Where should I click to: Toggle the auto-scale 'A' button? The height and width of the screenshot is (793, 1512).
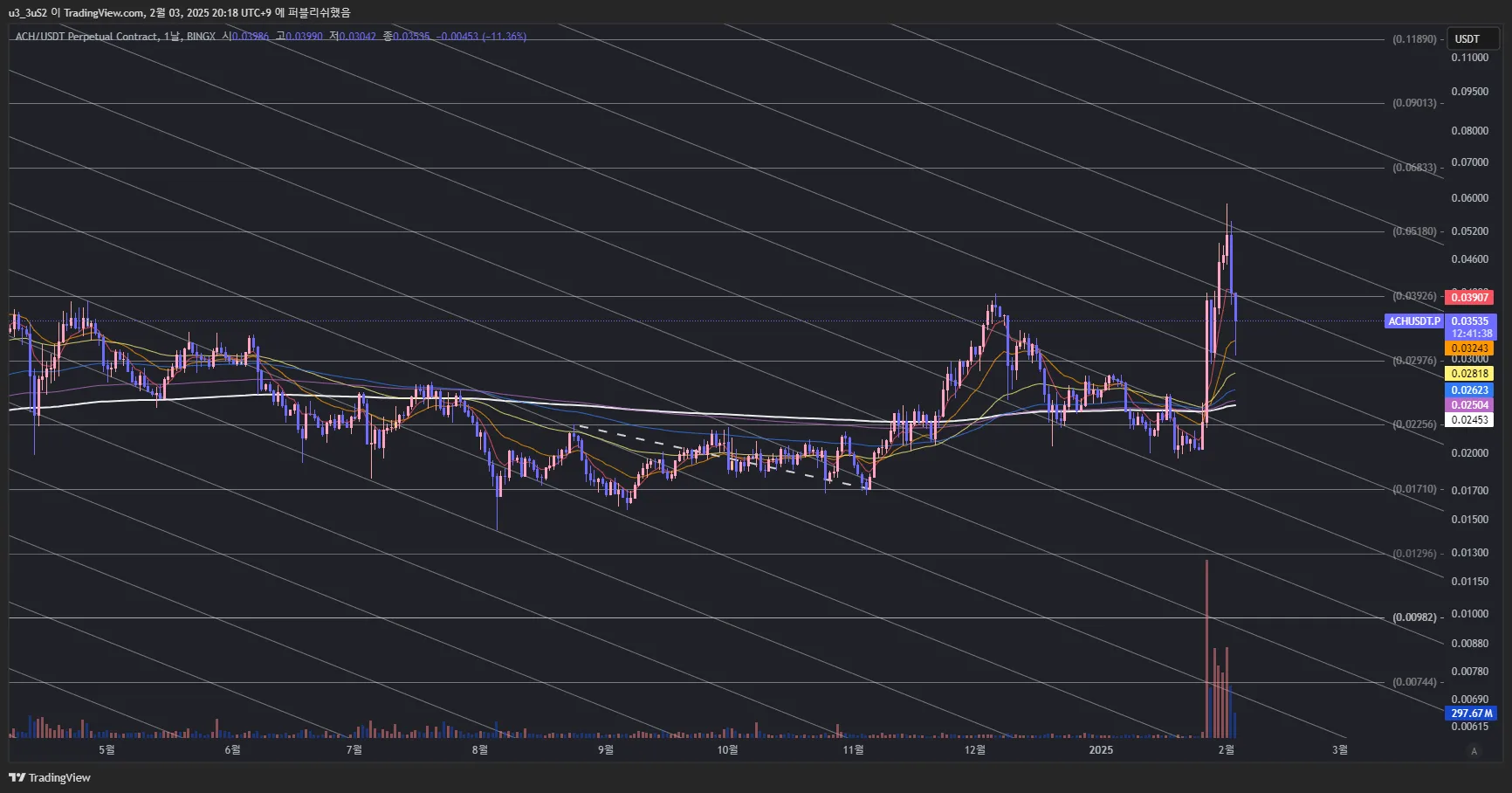pyautogui.click(x=1474, y=751)
